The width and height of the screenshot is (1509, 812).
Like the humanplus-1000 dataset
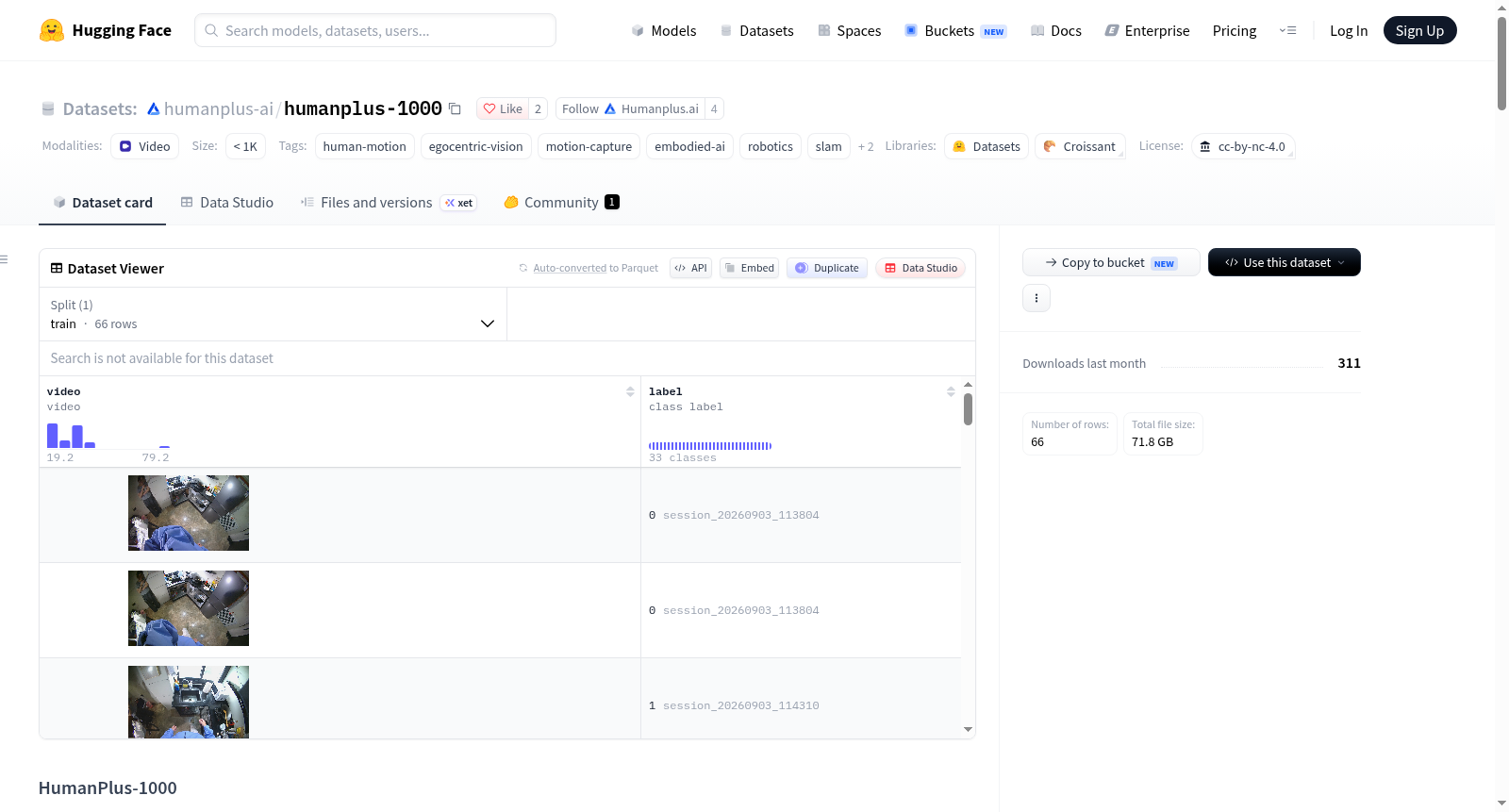tap(503, 108)
